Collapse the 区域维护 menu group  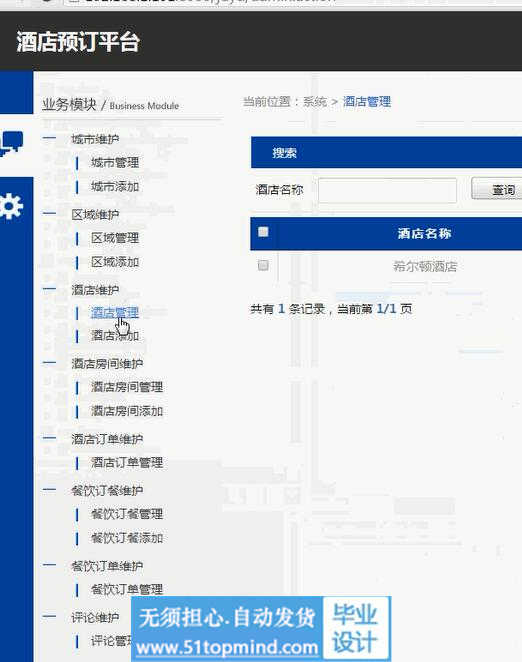(x=49, y=214)
